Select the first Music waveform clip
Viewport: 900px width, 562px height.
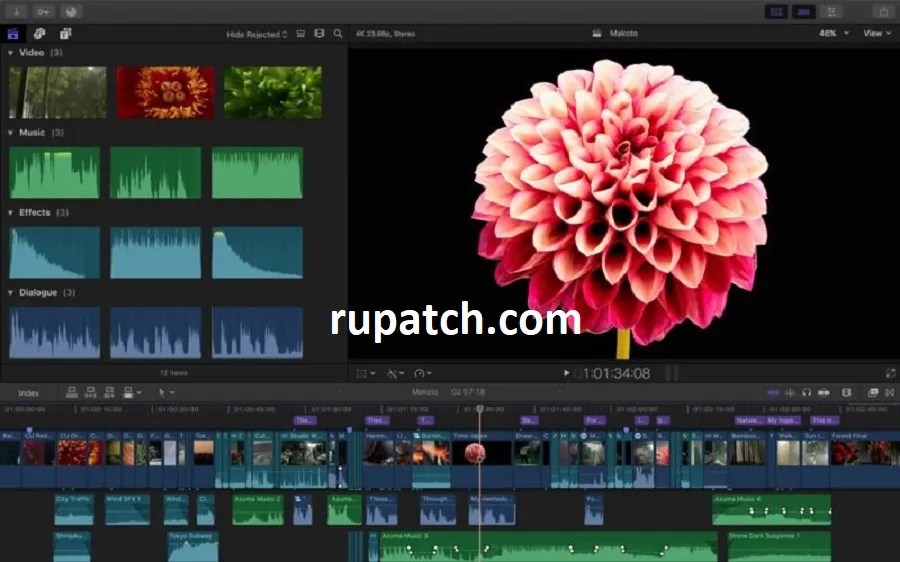55,173
